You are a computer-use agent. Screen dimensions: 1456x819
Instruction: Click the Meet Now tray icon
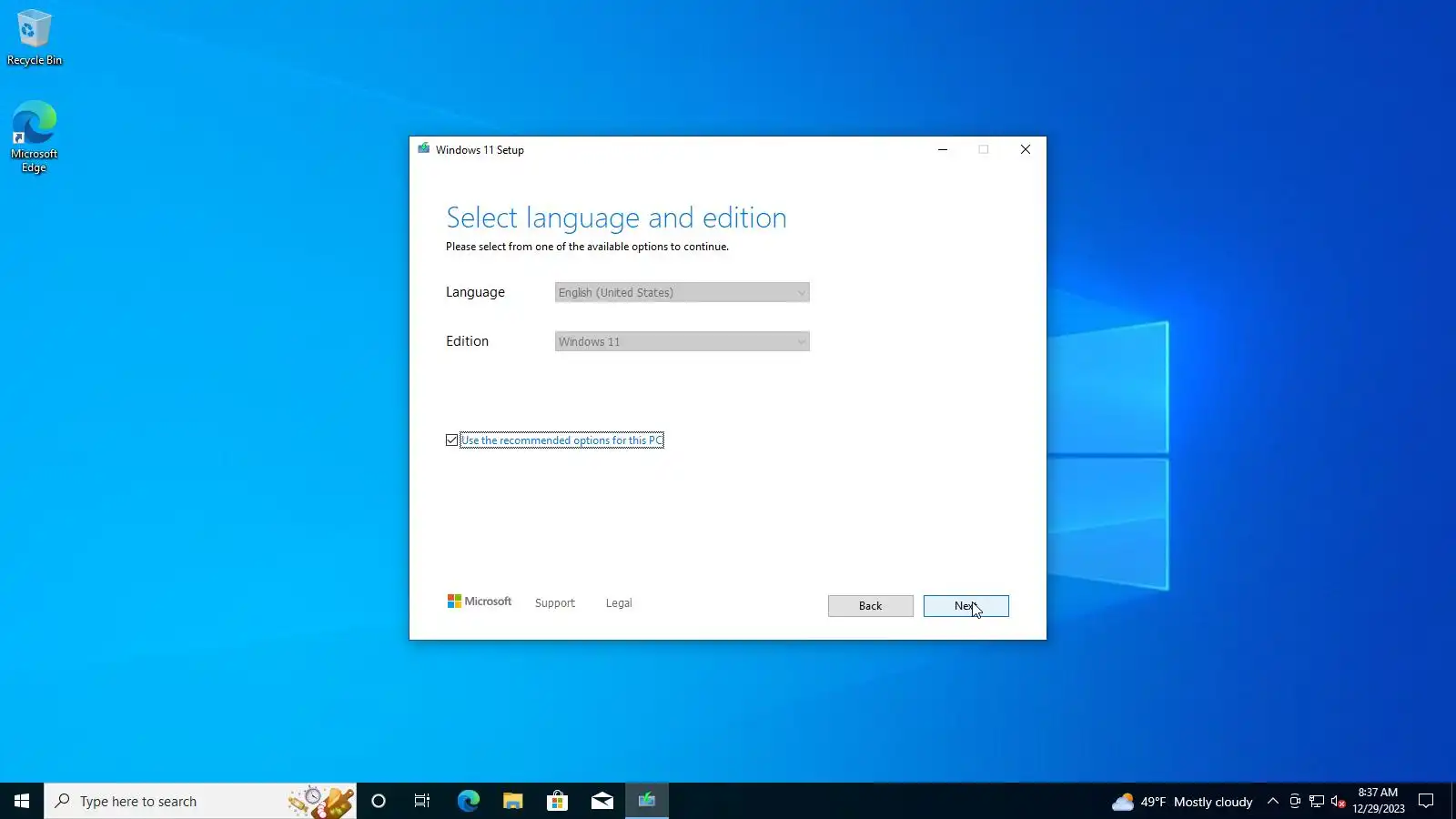click(x=1295, y=802)
